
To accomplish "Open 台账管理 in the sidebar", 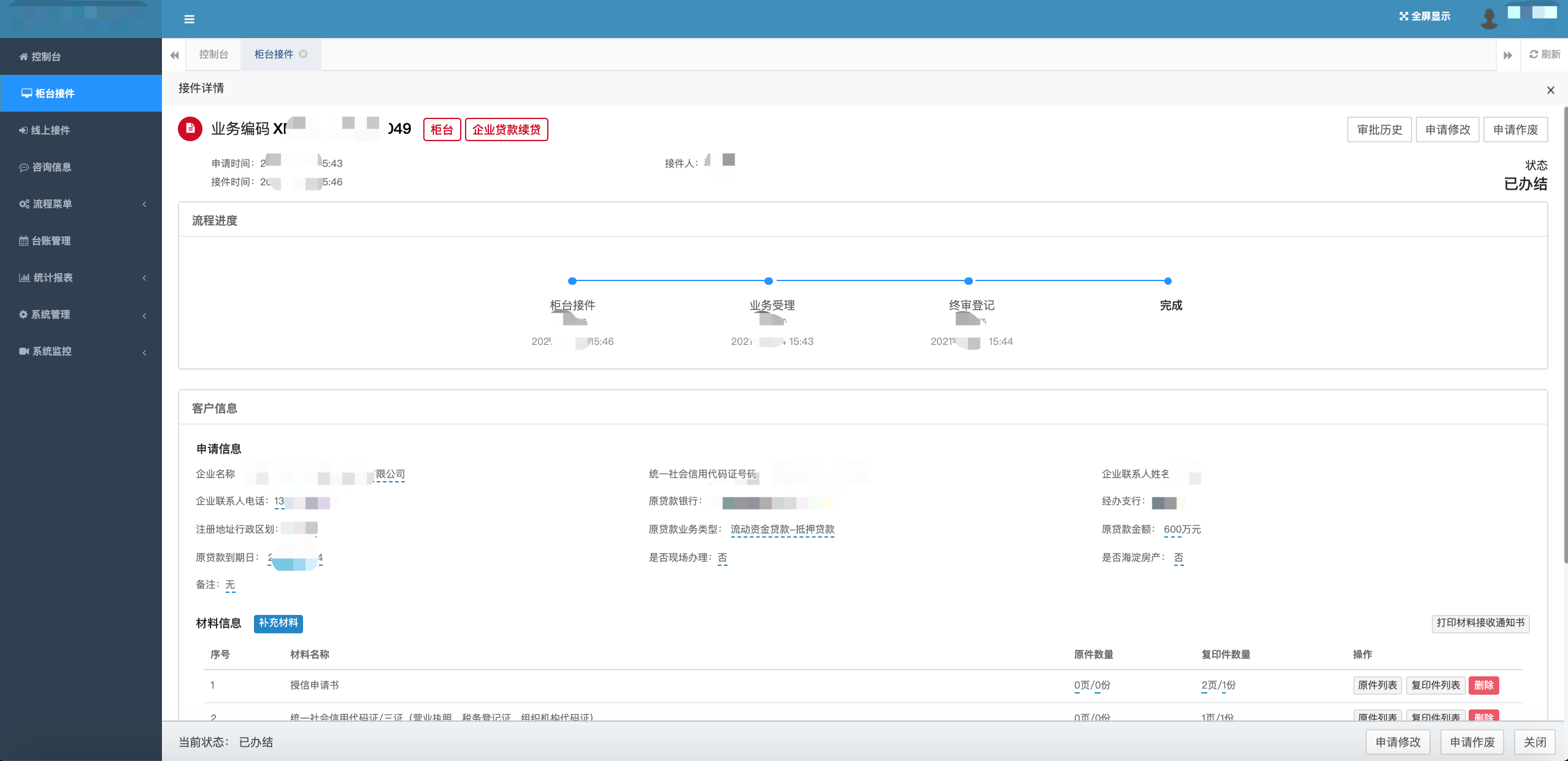I will (81, 241).
